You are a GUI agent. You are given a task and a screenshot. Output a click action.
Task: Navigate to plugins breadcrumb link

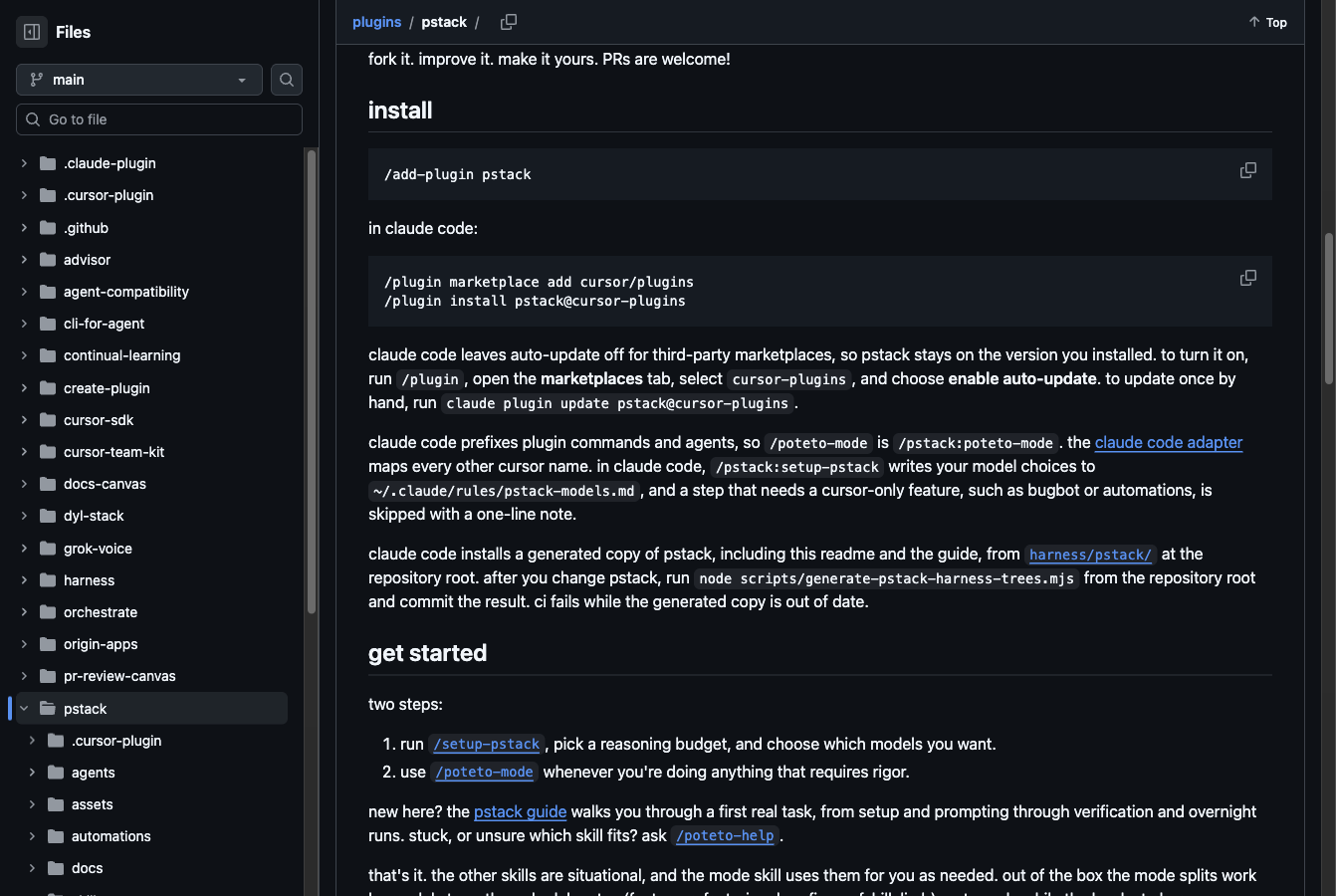pos(376,22)
